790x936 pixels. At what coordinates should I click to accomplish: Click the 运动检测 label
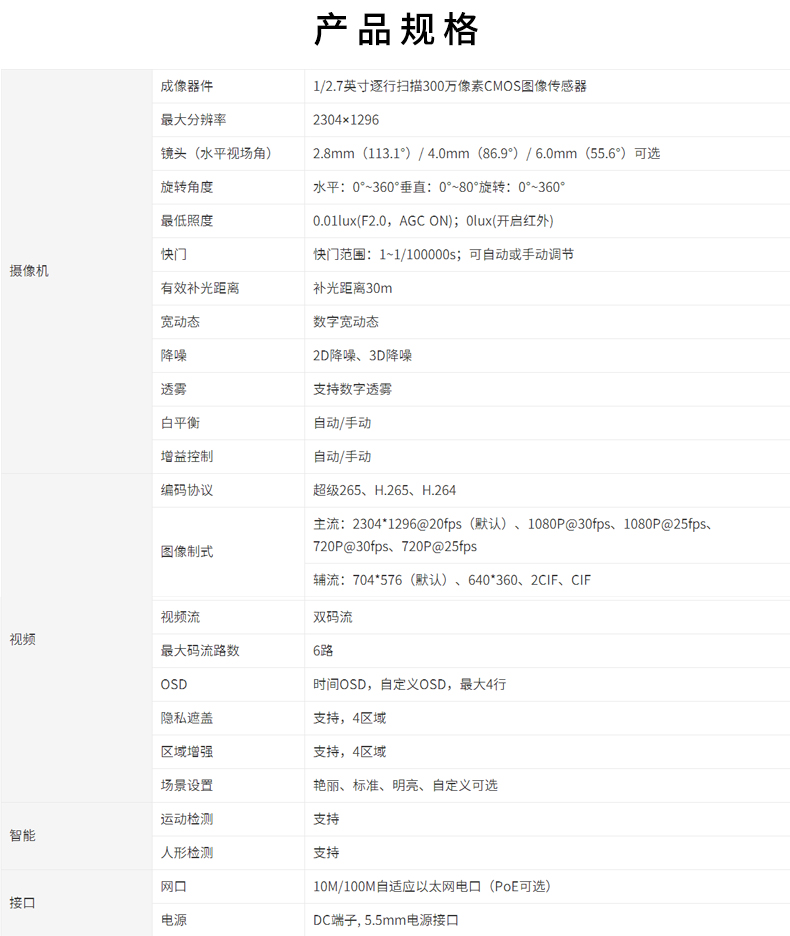(x=186, y=819)
